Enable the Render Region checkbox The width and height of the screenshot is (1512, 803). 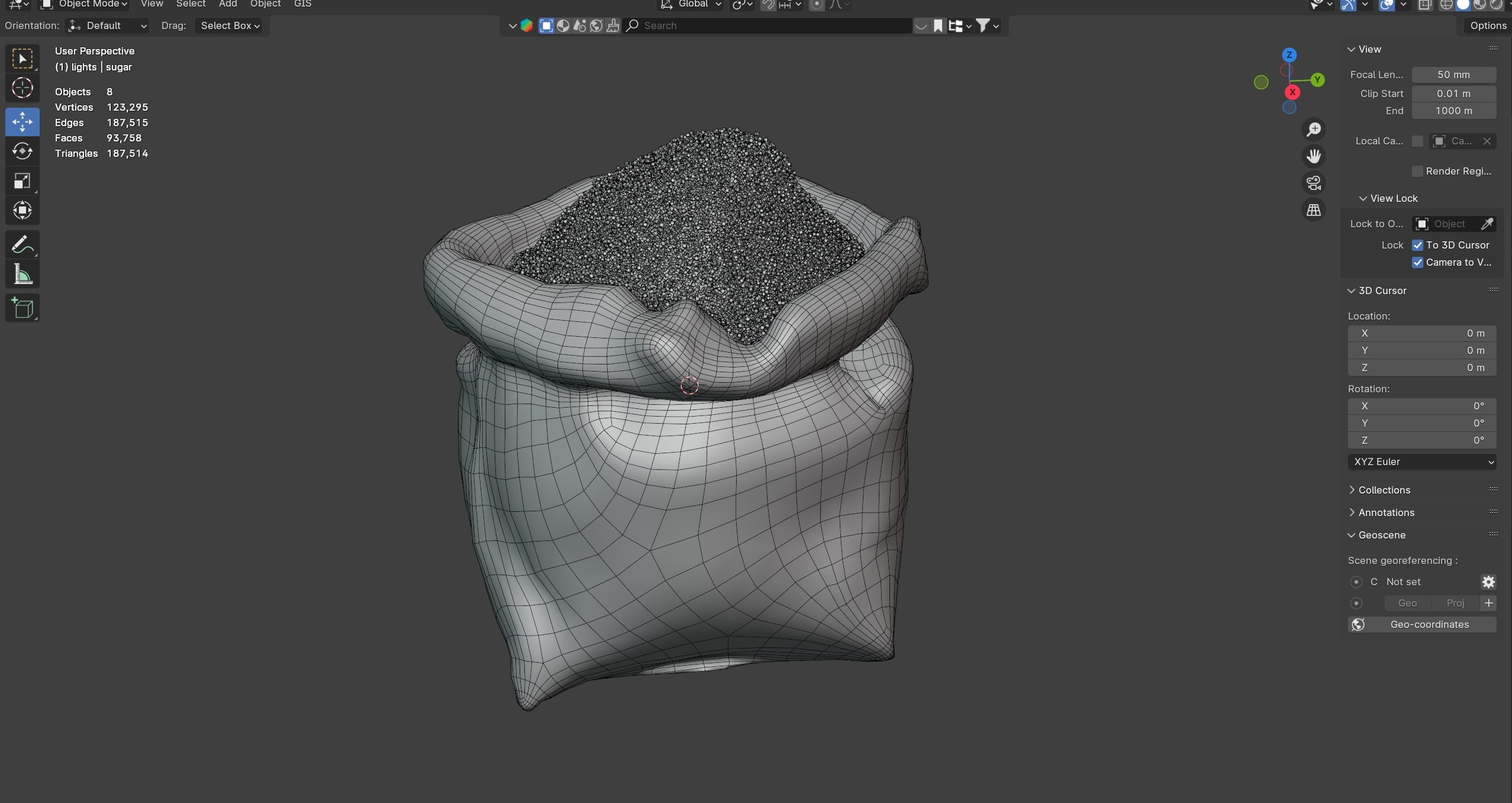1418,171
